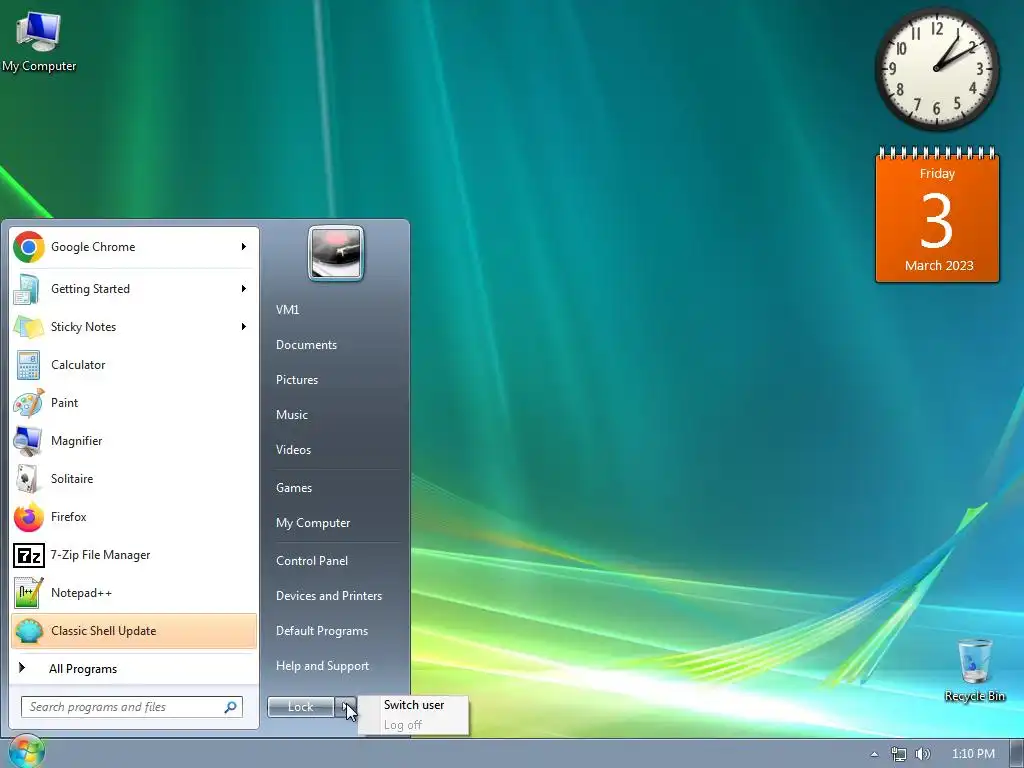Click the 7-Zip File Manager label
The image size is (1024, 768).
101,555
